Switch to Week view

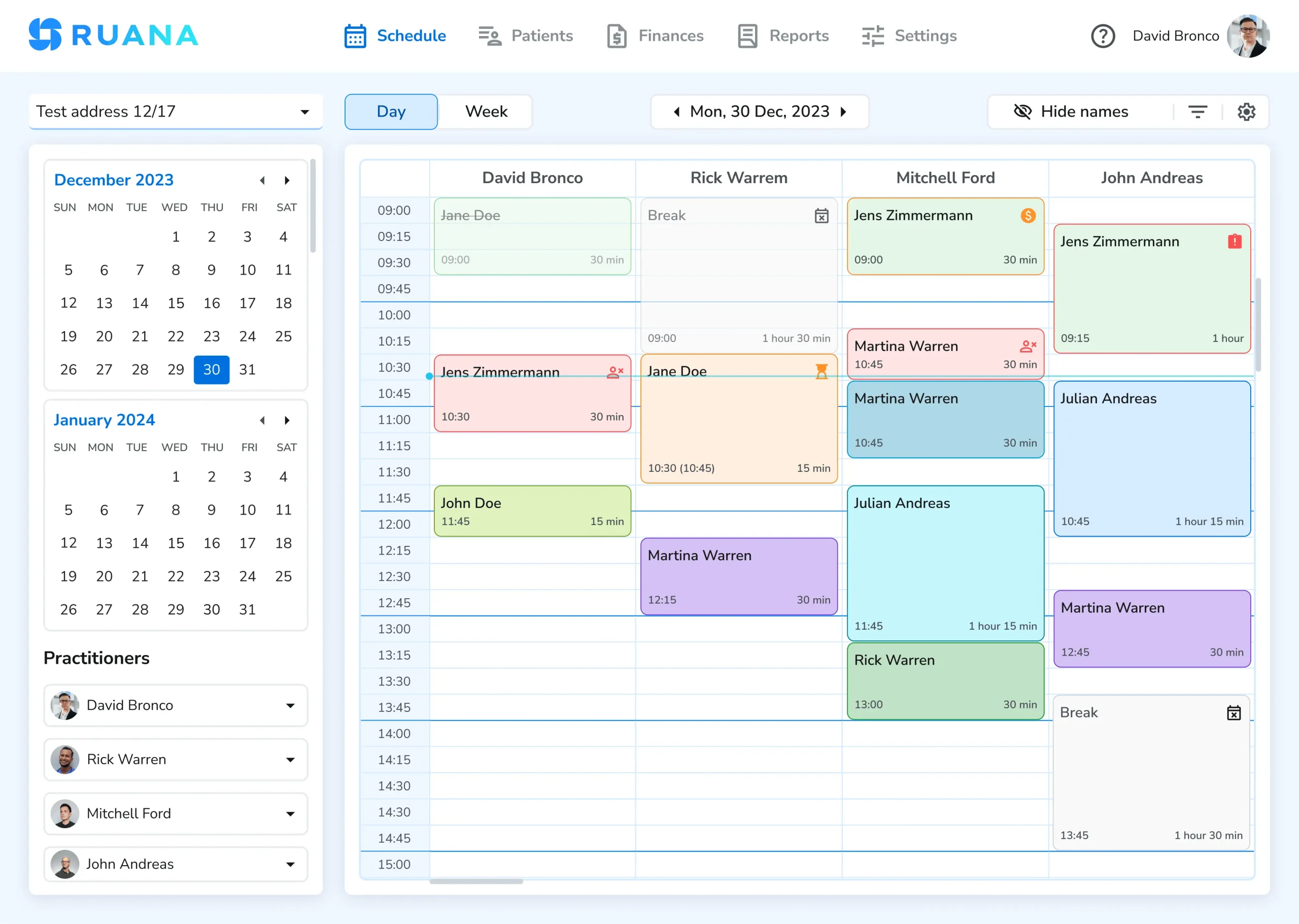coord(485,112)
